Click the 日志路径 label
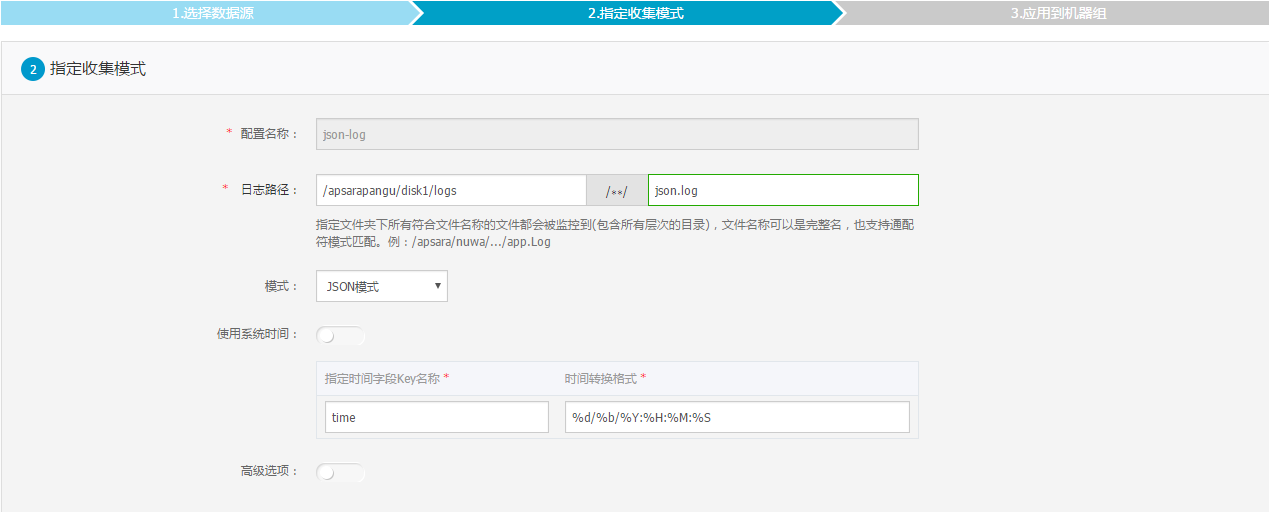1269x512 pixels. [x=269, y=189]
